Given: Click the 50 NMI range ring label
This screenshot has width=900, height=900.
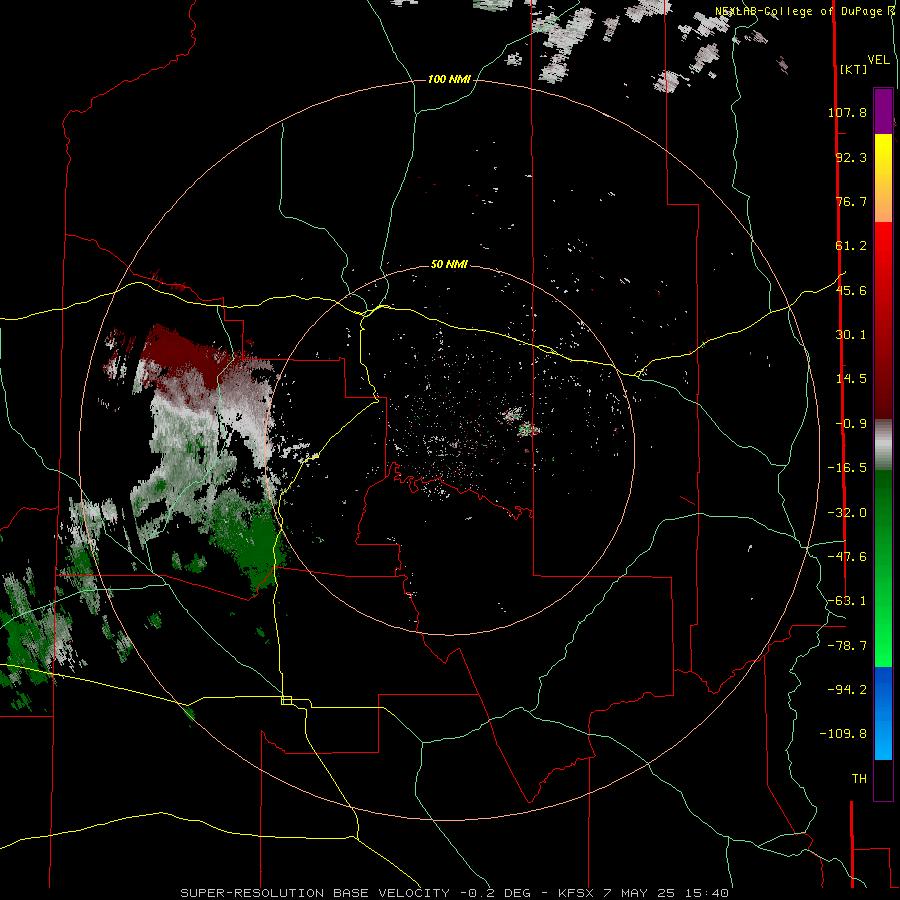Looking at the screenshot, I should click(449, 264).
